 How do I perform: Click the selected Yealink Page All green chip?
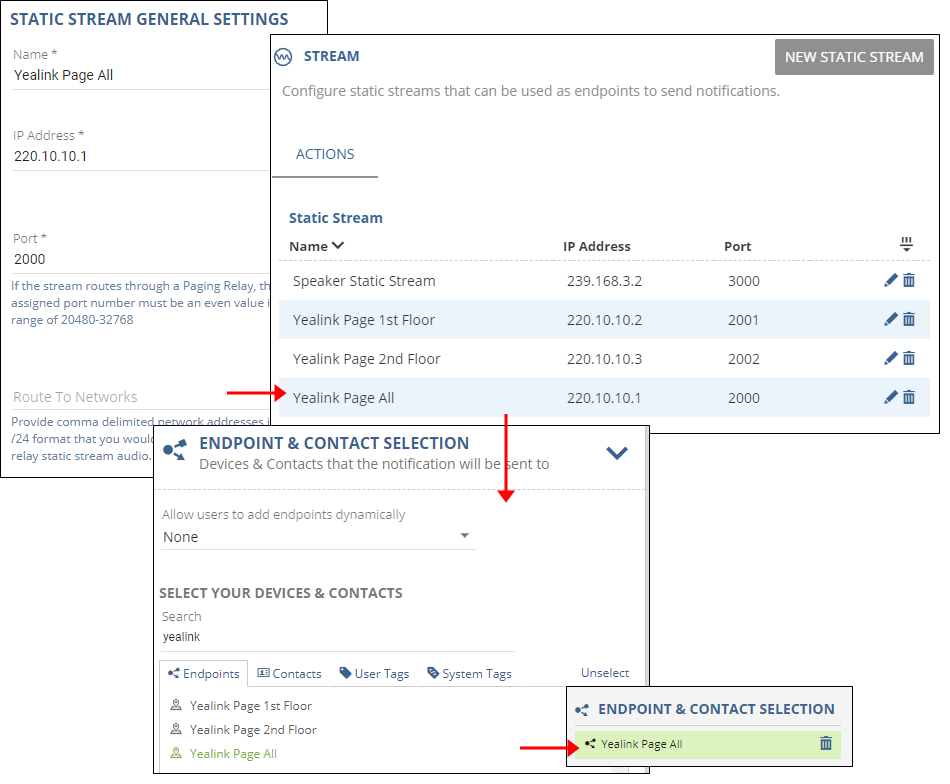pyautogui.click(x=707, y=744)
